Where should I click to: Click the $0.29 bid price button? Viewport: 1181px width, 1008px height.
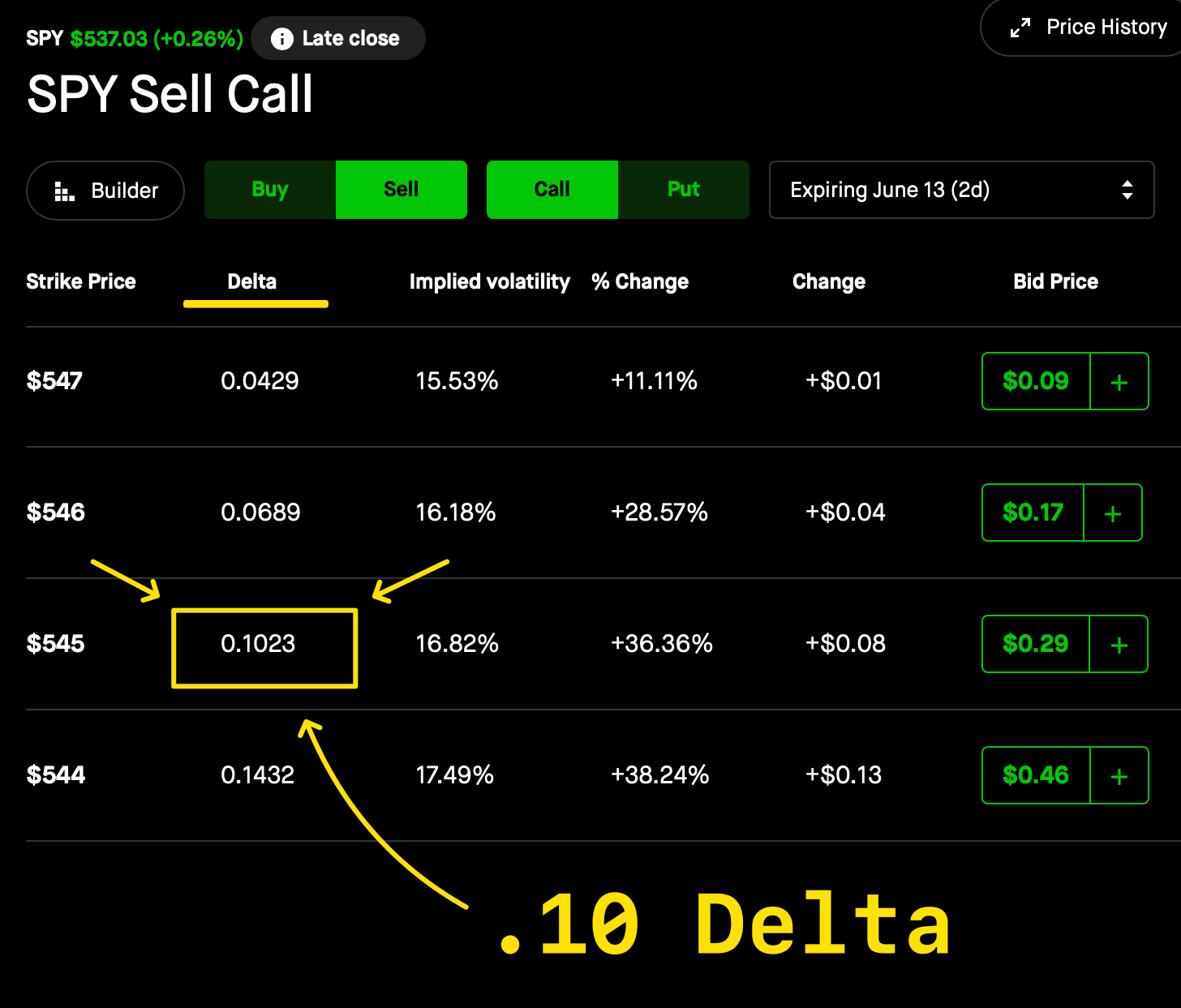[1036, 644]
